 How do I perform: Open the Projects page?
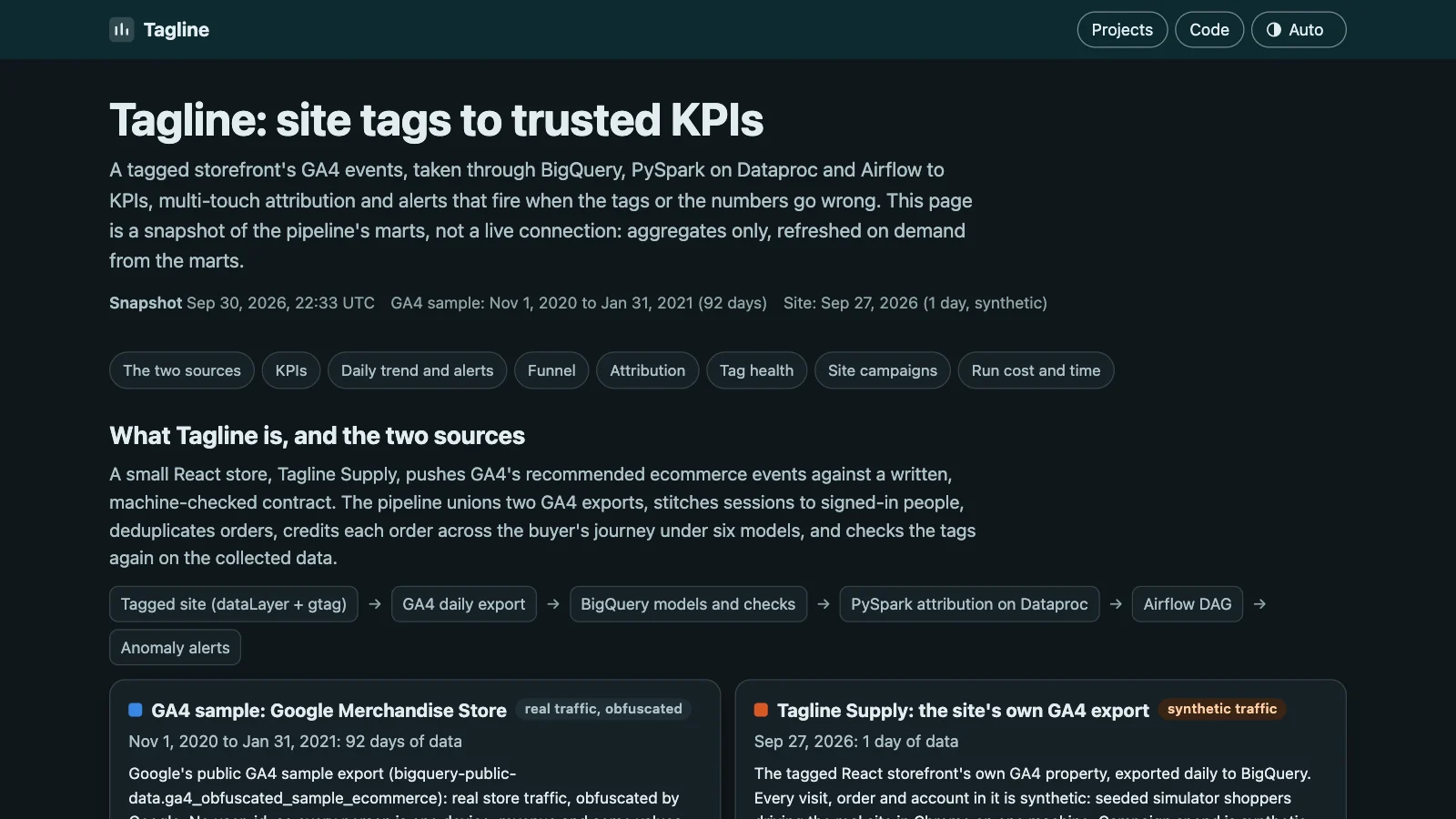pyautogui.click(x=1122, y=30)
